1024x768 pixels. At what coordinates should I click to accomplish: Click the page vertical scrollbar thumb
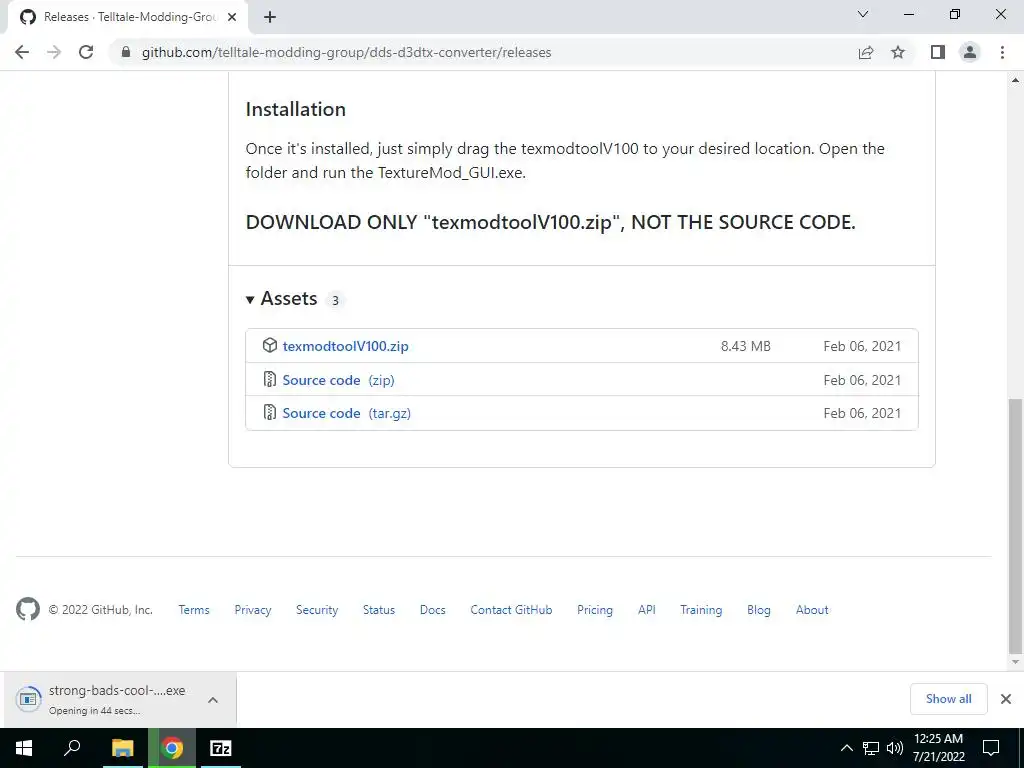1015,526
